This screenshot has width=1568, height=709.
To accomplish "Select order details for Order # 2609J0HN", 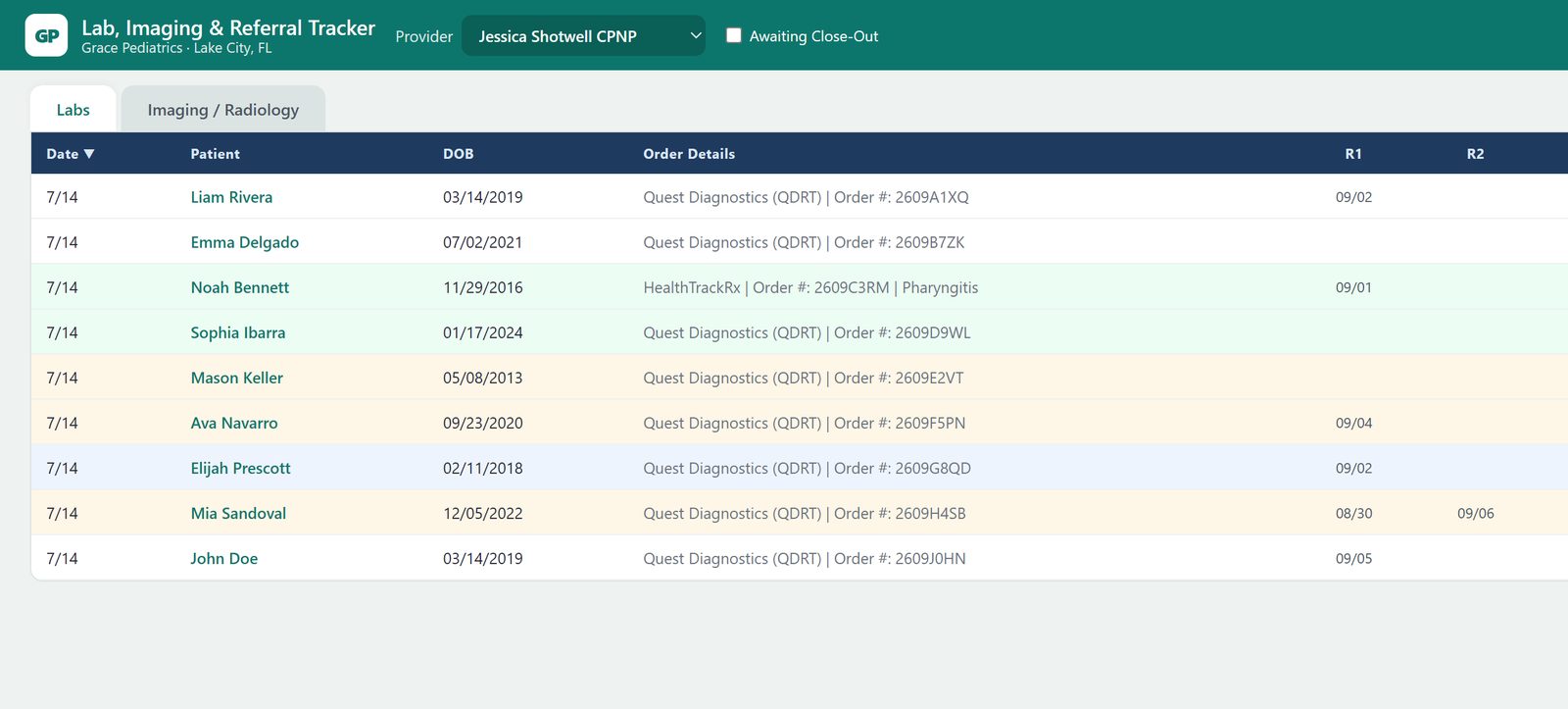I will coord(805,558).
